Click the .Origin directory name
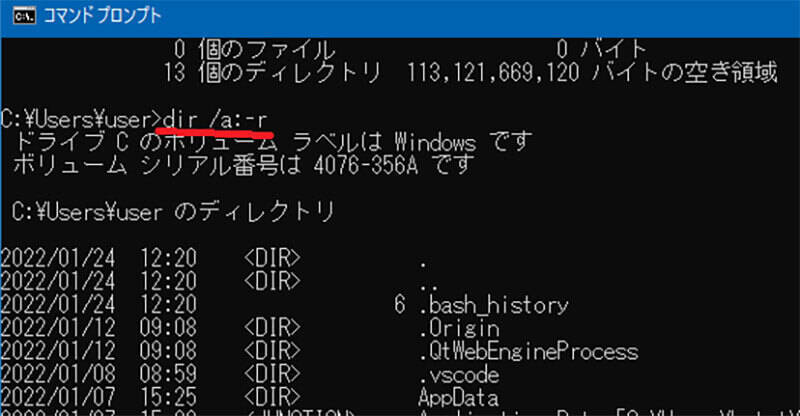The width and height of the screenshot is (800, 416). point(459,328)
